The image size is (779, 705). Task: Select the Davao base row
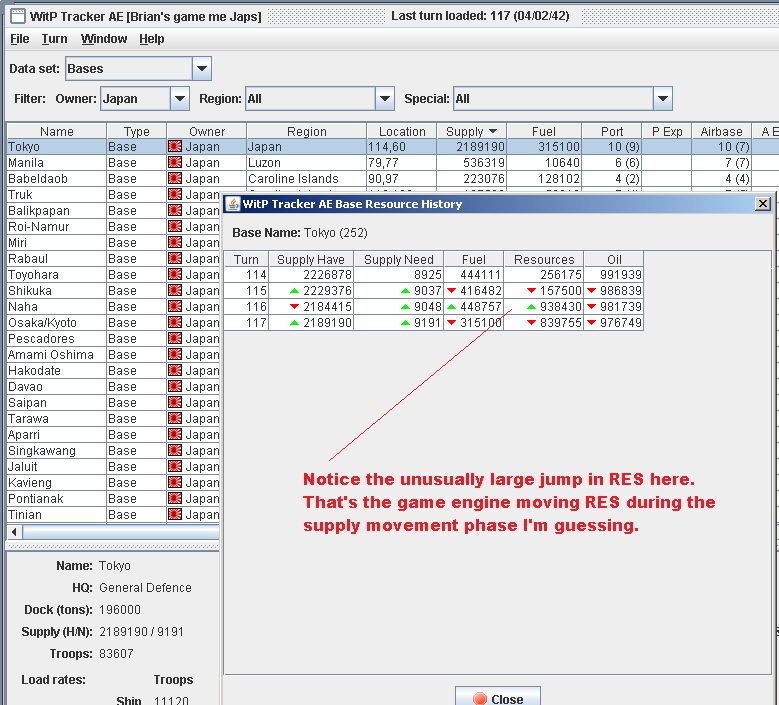(113, 387)
